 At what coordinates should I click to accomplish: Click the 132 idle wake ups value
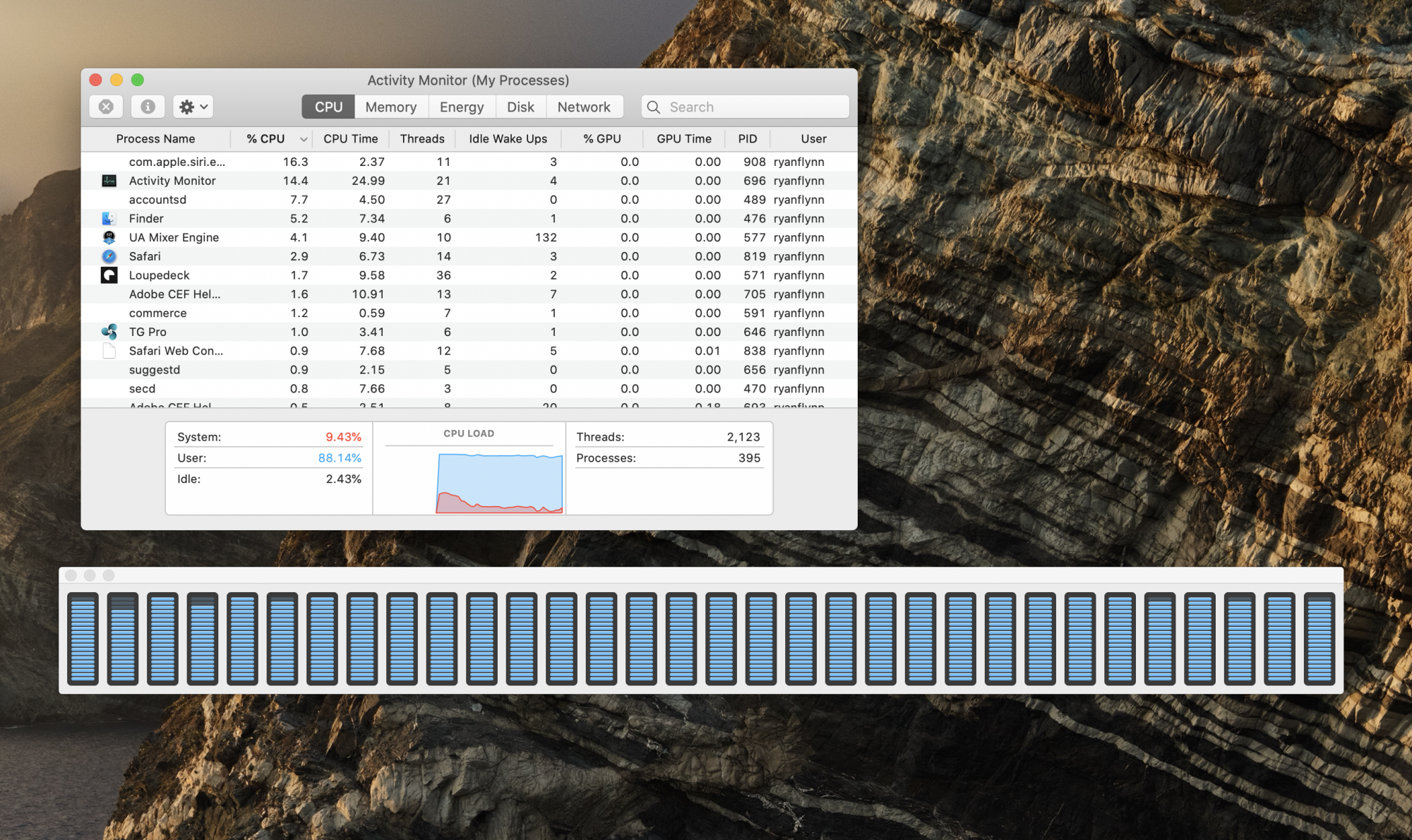(x=546, y=237)
